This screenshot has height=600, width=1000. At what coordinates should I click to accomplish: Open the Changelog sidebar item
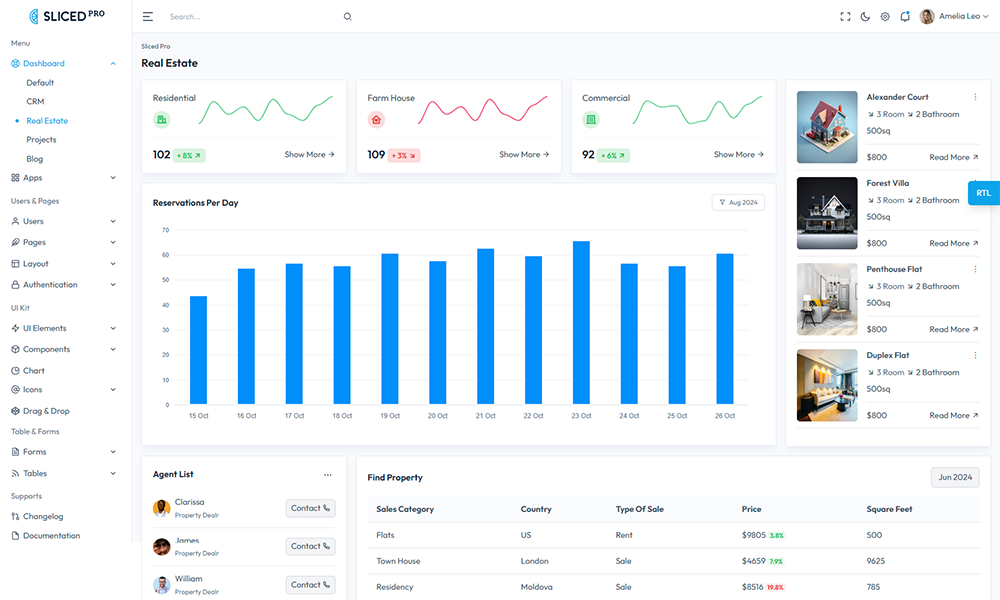43,516
